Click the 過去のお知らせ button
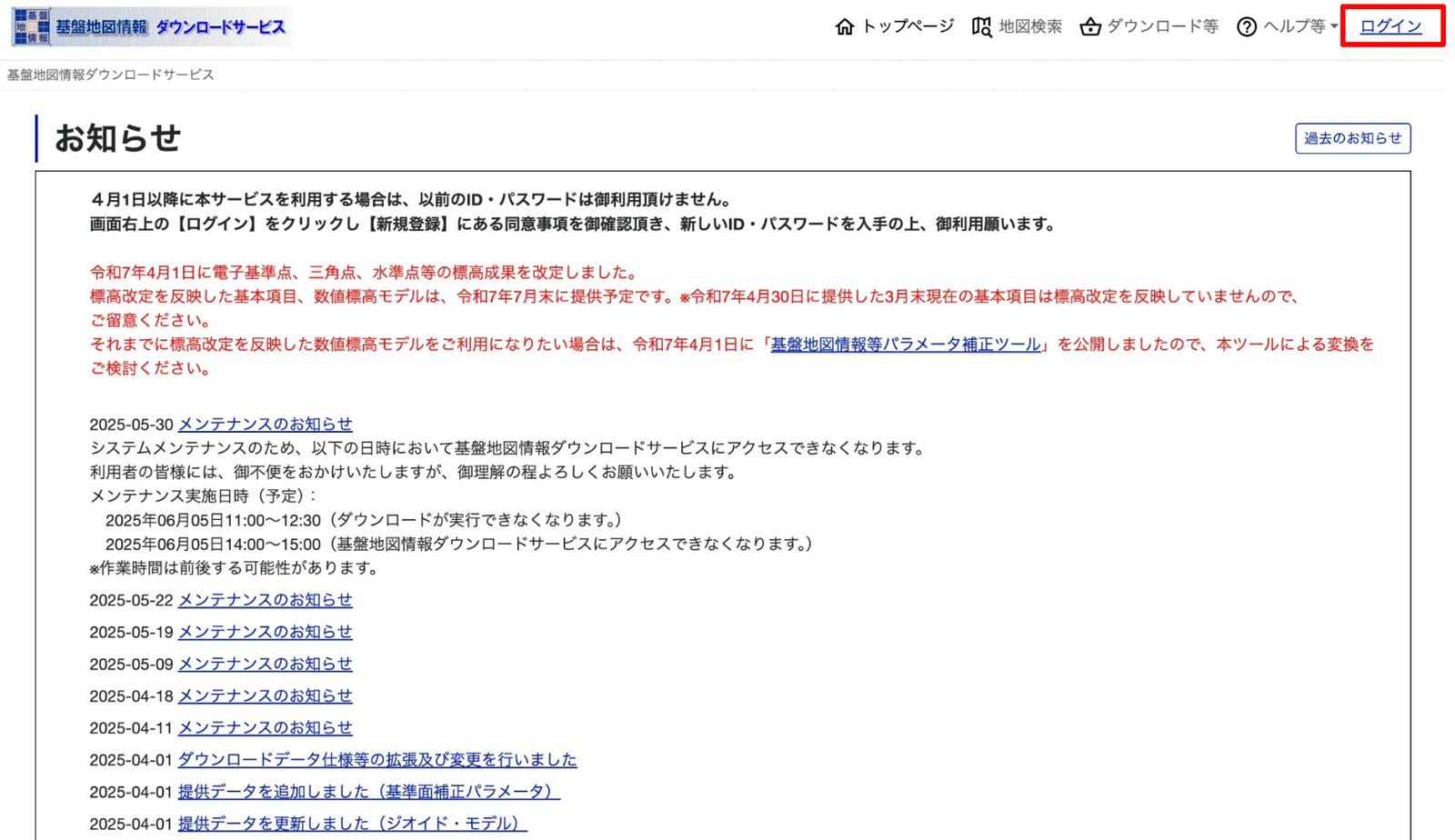1455x840 pixels. click(1352, 138)
